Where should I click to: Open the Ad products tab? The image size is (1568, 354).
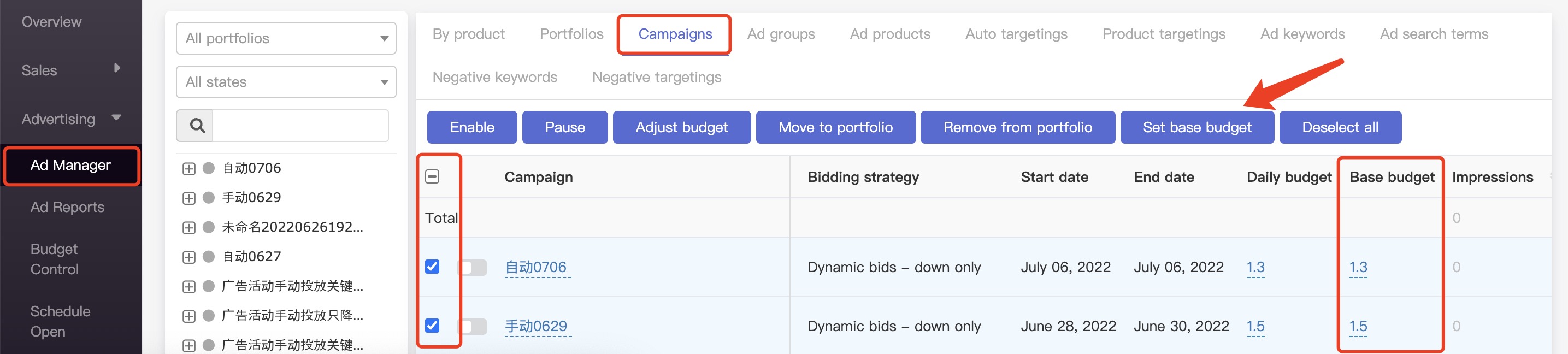[x=890, y=34]
